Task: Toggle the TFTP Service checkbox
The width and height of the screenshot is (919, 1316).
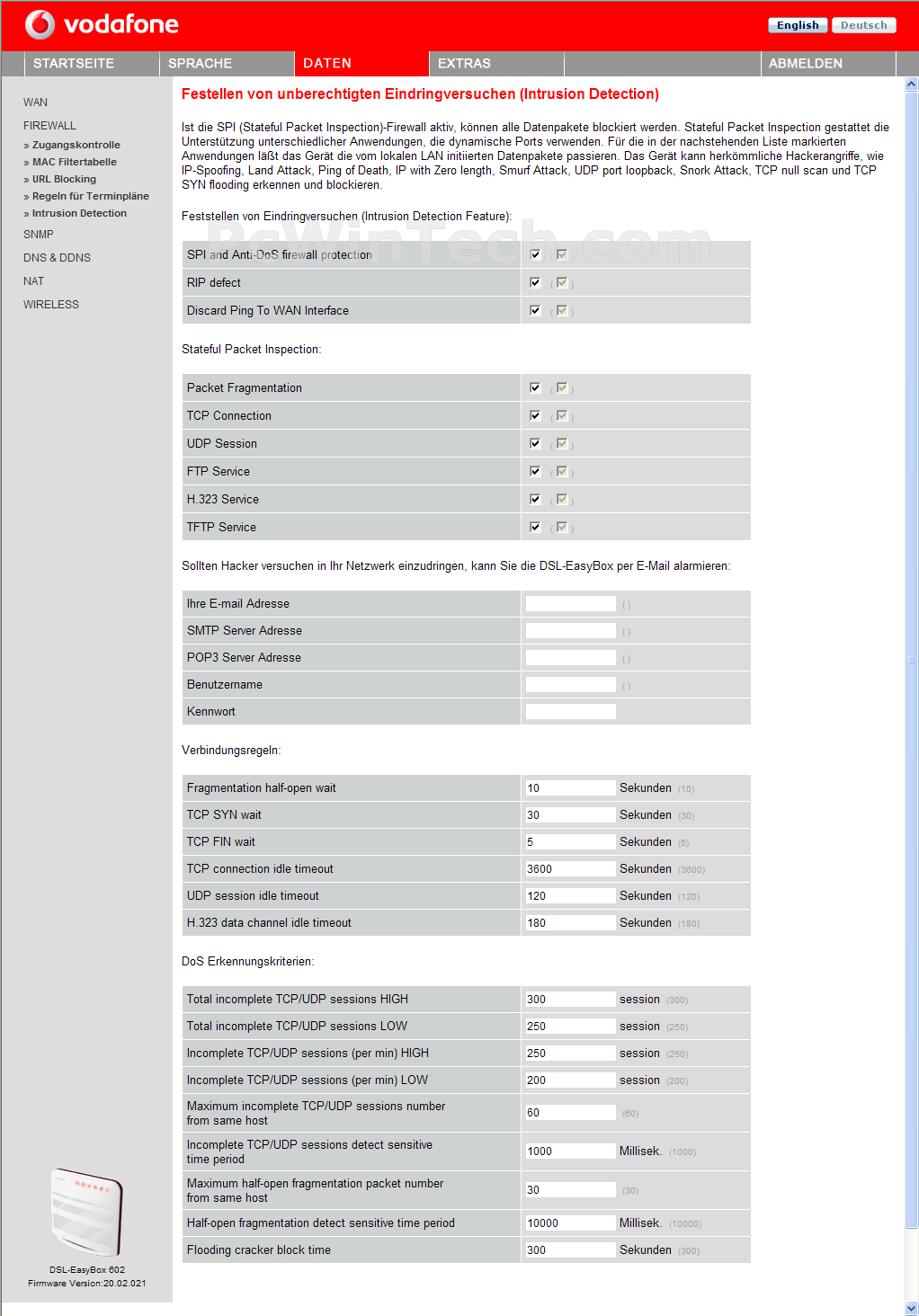Action: tap(535, 527)
